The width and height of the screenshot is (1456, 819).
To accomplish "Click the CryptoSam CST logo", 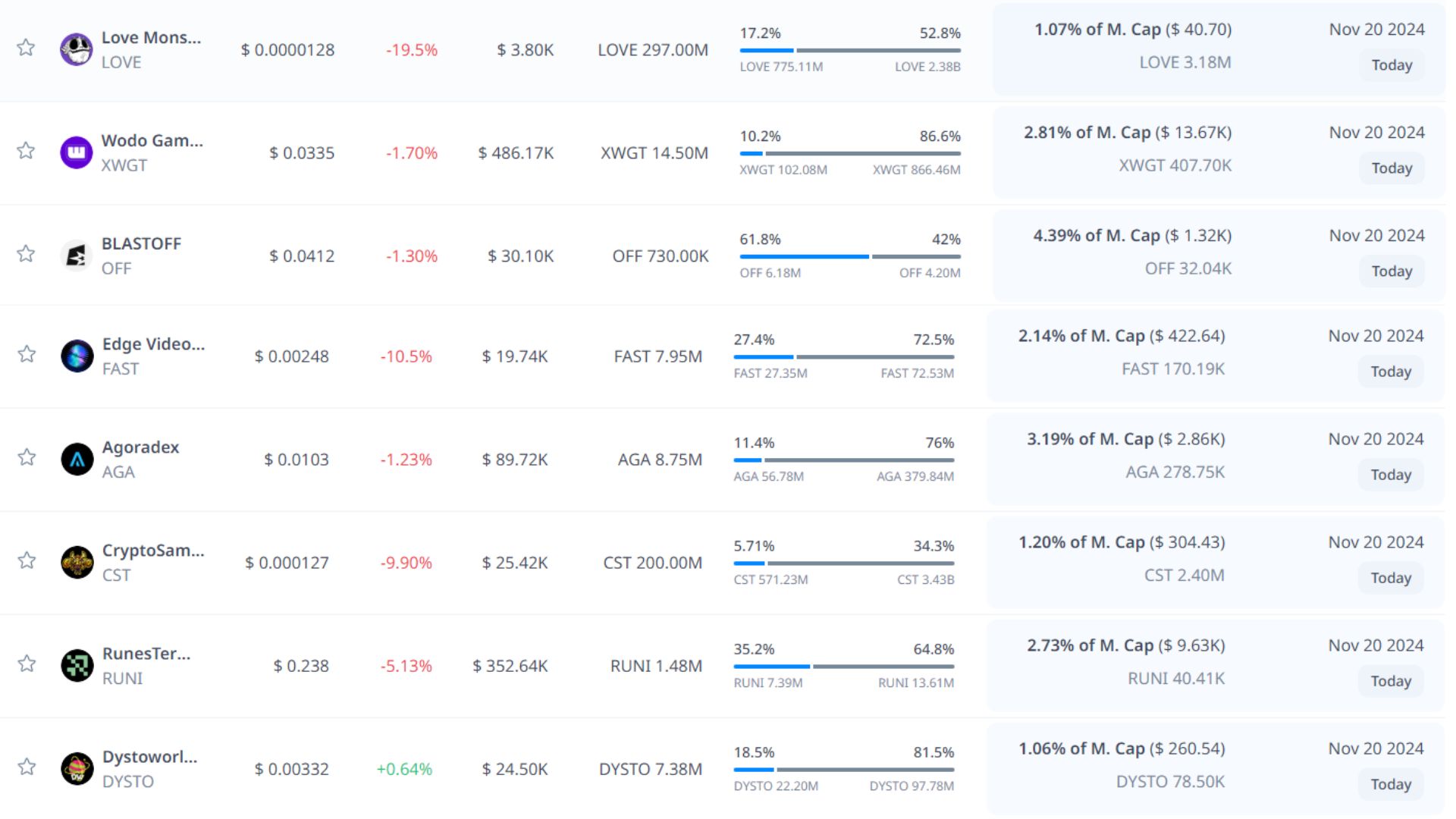I will [77, 562].
